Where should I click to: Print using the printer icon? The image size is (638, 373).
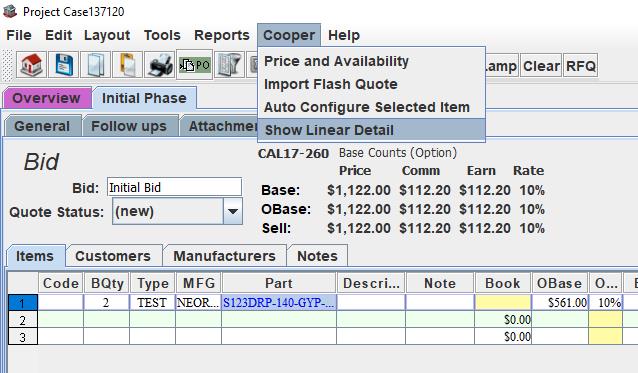point(160,65)
